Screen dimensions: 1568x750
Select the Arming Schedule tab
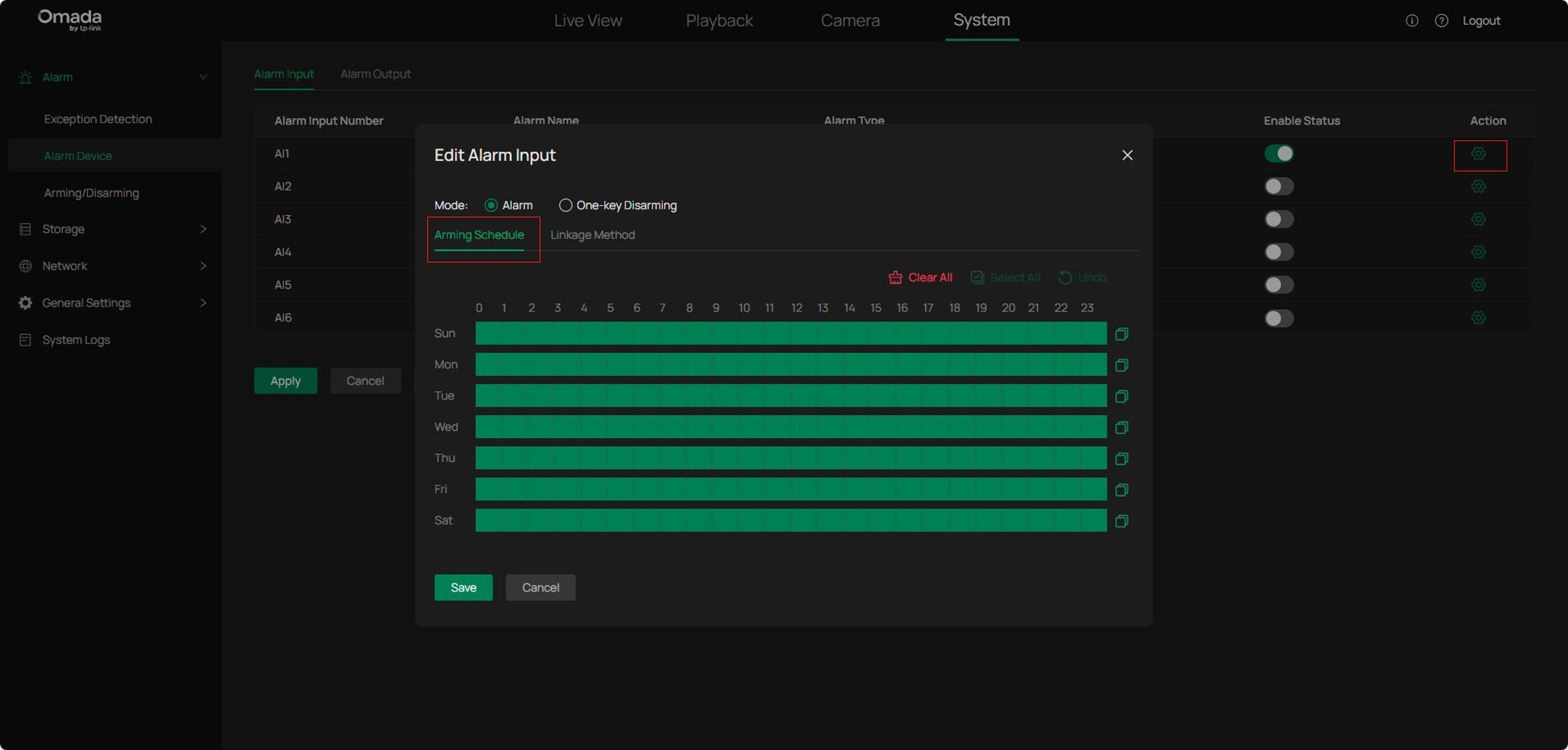click(479, 235)
